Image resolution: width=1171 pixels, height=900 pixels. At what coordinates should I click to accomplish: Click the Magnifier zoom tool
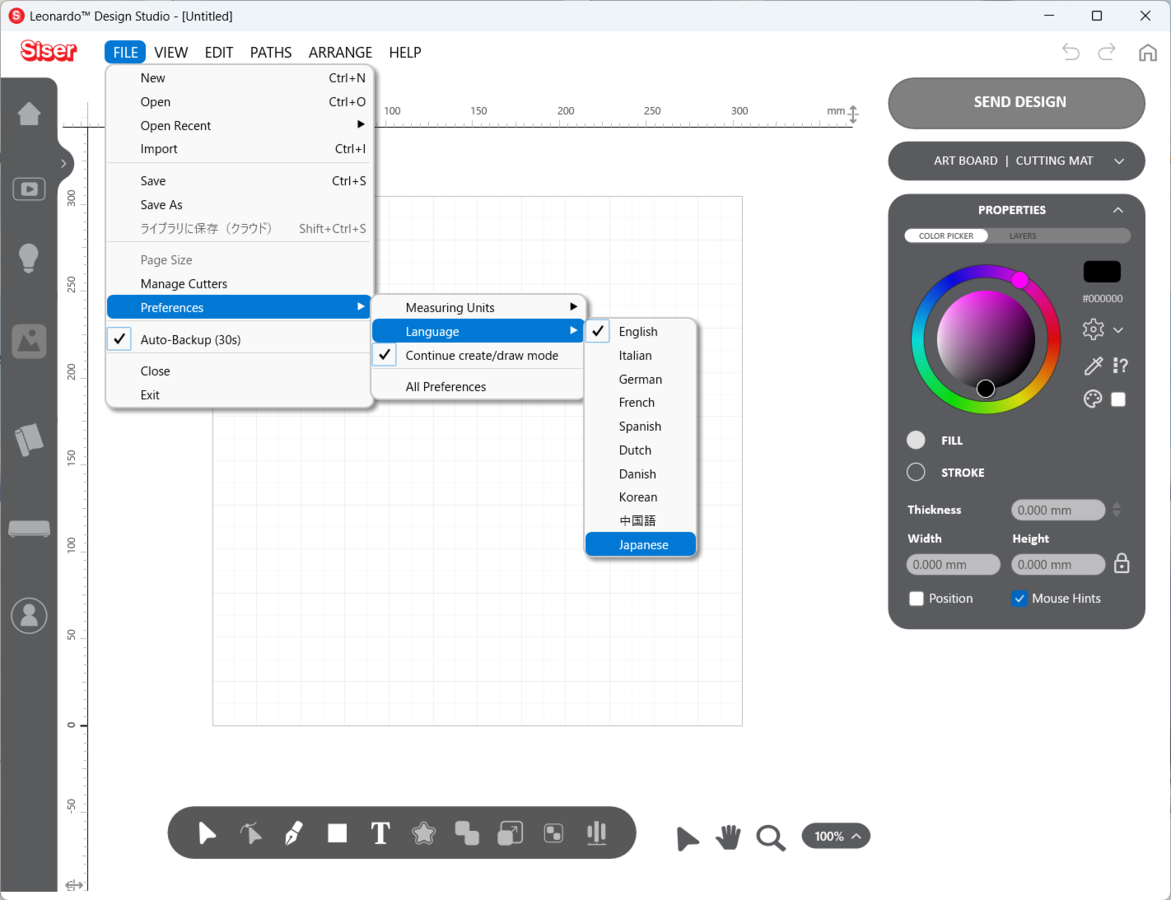[770, 838]
